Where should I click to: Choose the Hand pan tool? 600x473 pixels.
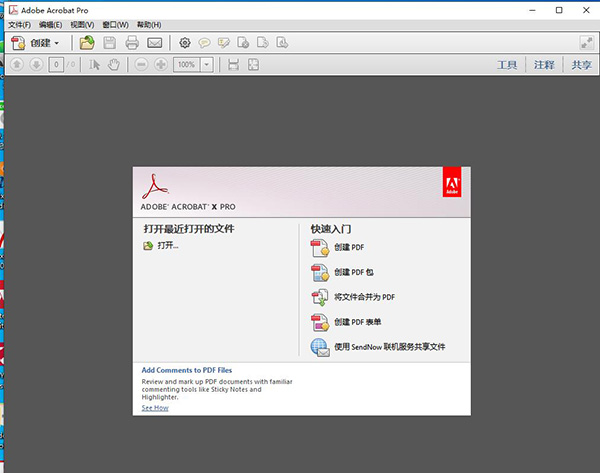(114, 65)
